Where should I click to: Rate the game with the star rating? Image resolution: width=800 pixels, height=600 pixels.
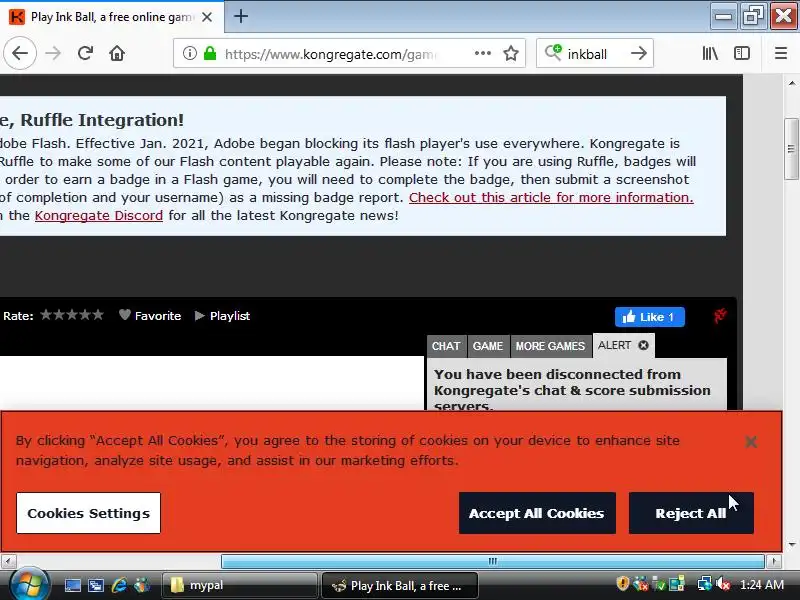[72, 315]
